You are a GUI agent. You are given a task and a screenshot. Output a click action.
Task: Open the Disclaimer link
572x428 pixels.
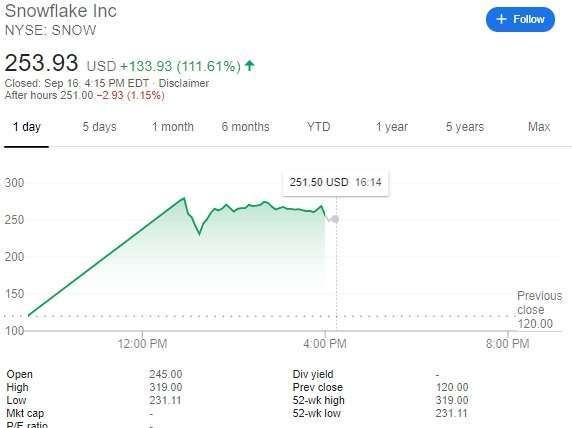(183, 83)
